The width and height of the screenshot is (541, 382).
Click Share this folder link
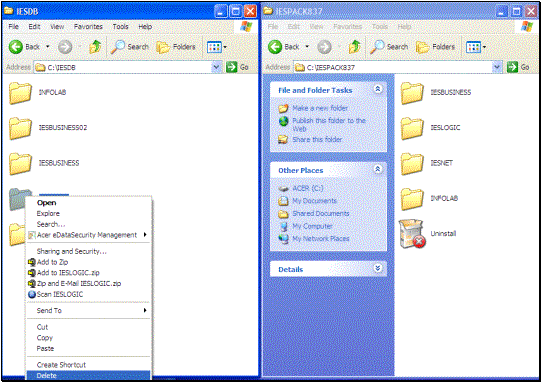click(317, 139)
